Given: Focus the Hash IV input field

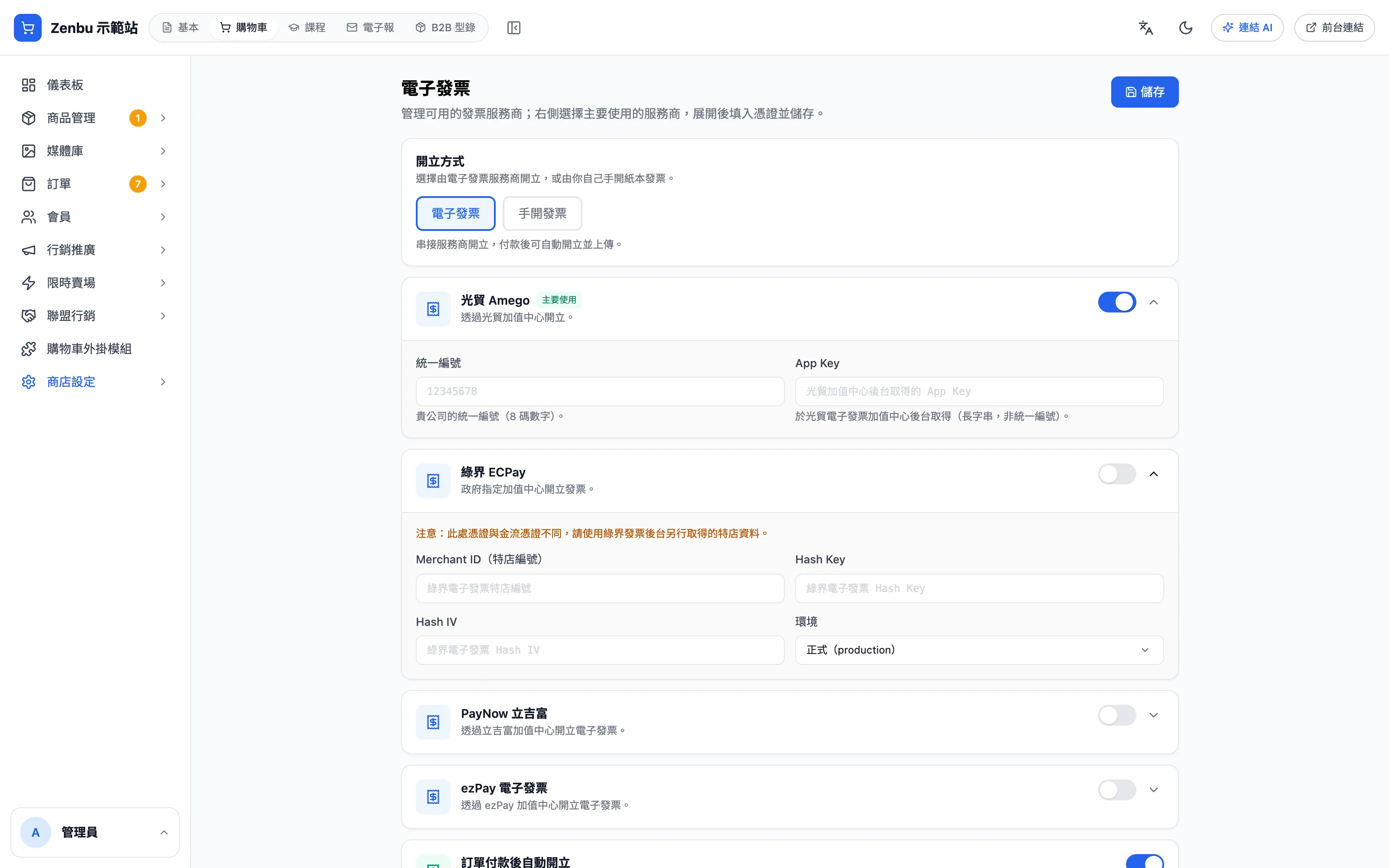Looking at the screenshot, I should (x=600, y=650).
